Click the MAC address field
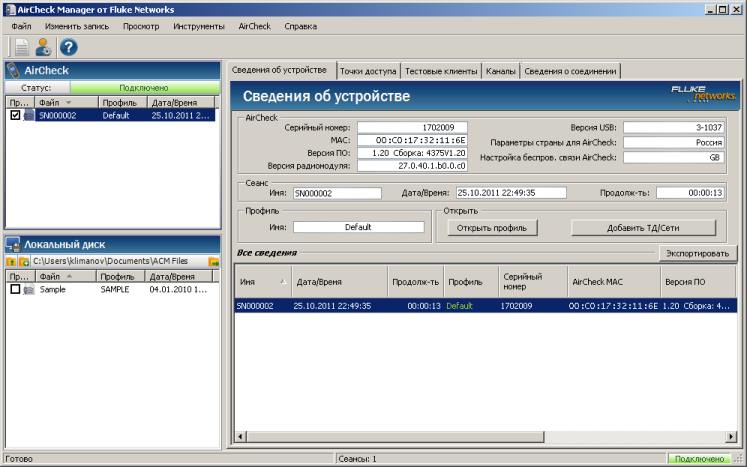This screenshot has height=467, width=747. 412,140
